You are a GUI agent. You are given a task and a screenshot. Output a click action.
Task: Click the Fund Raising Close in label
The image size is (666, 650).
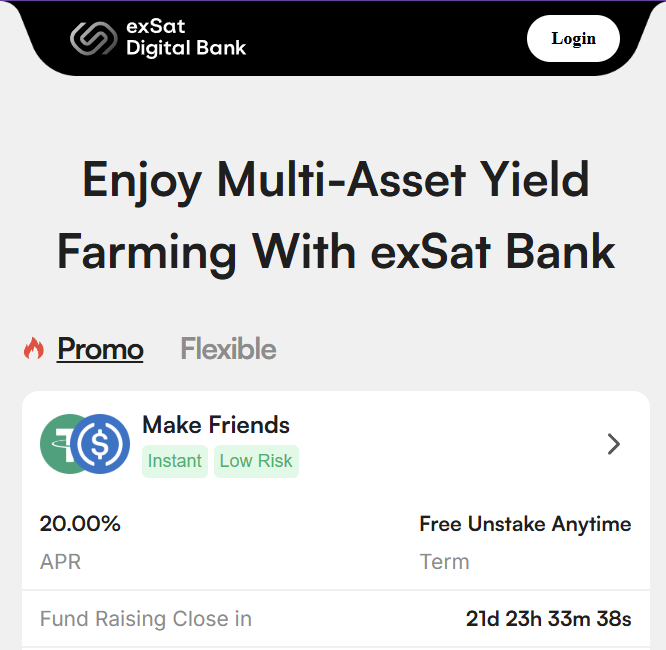(x=146, y=619)
